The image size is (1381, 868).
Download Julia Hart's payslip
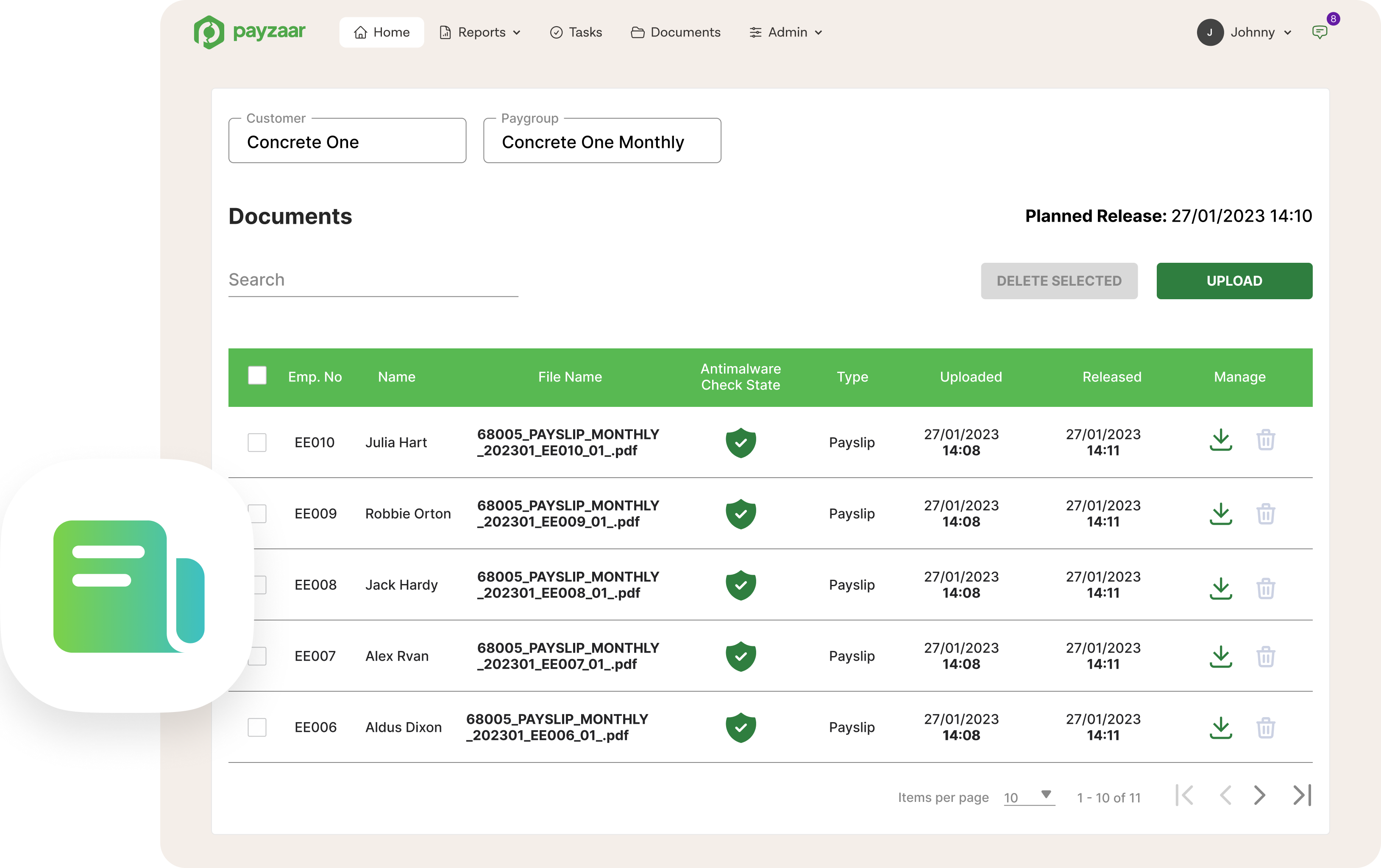coord(1221,440)
